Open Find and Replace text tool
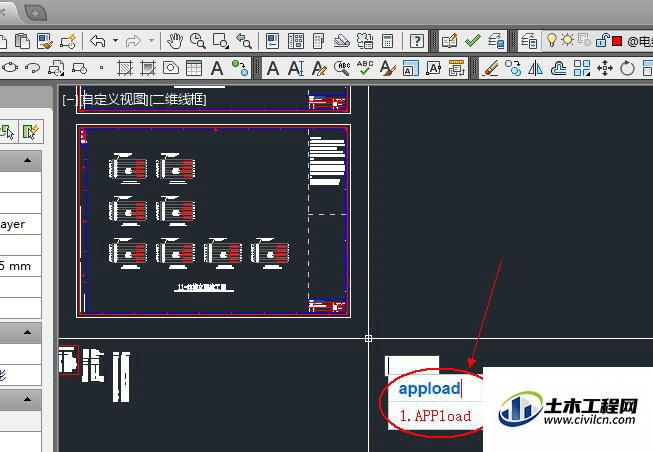This screenshot has height=452, width=653. (x=342, y=68)
